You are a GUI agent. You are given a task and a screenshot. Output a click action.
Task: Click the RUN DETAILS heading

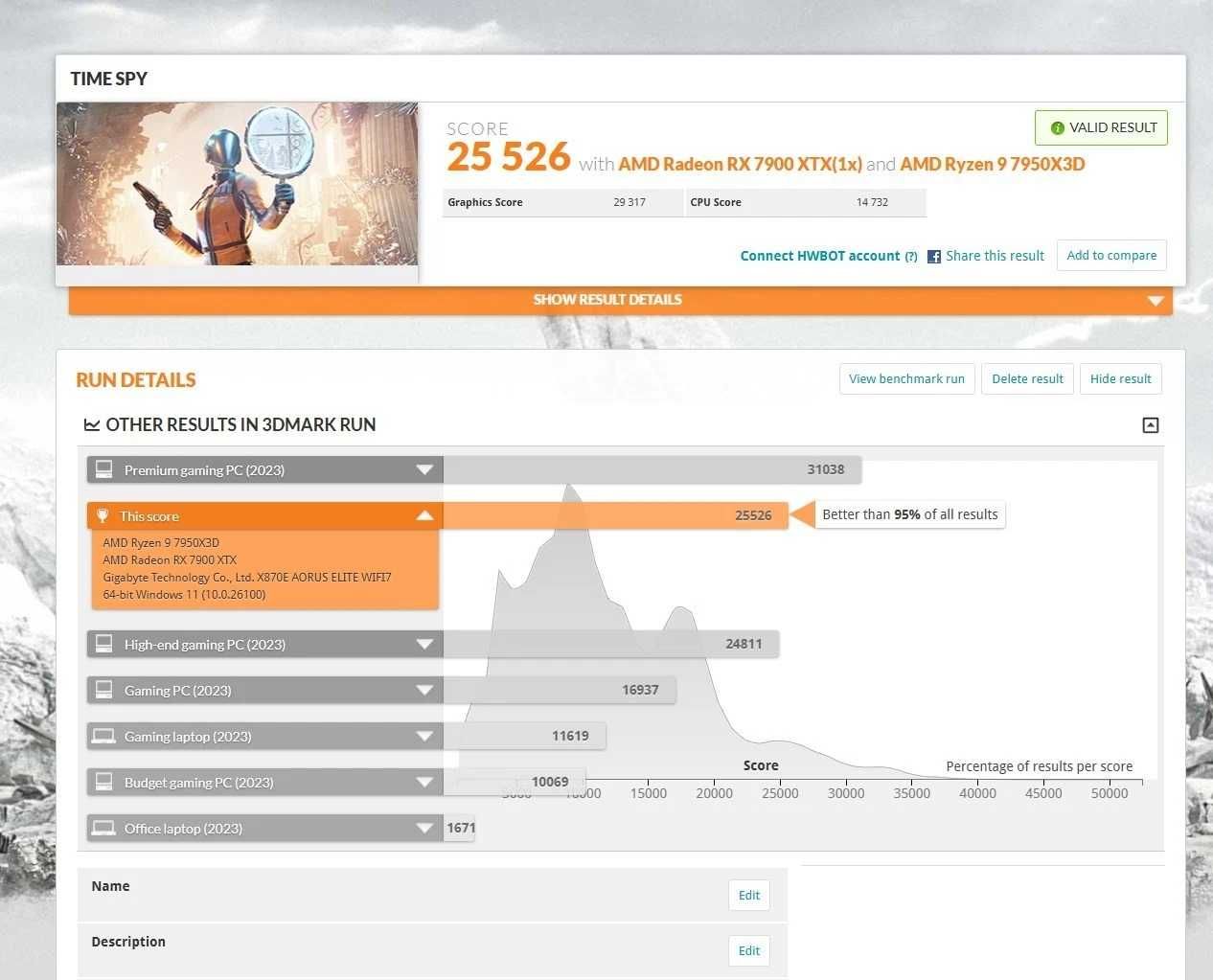tap(136, 380)
